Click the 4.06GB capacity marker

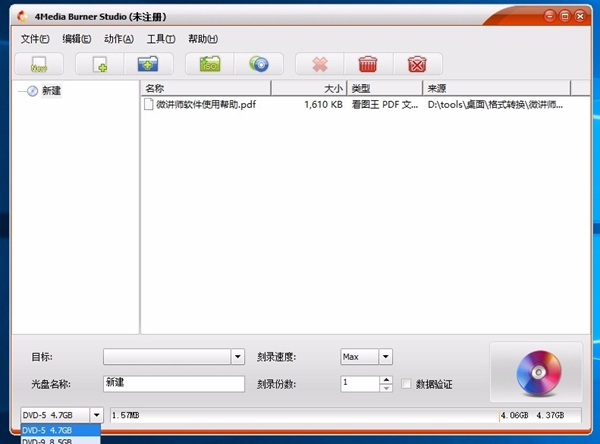tap(514, 415)
